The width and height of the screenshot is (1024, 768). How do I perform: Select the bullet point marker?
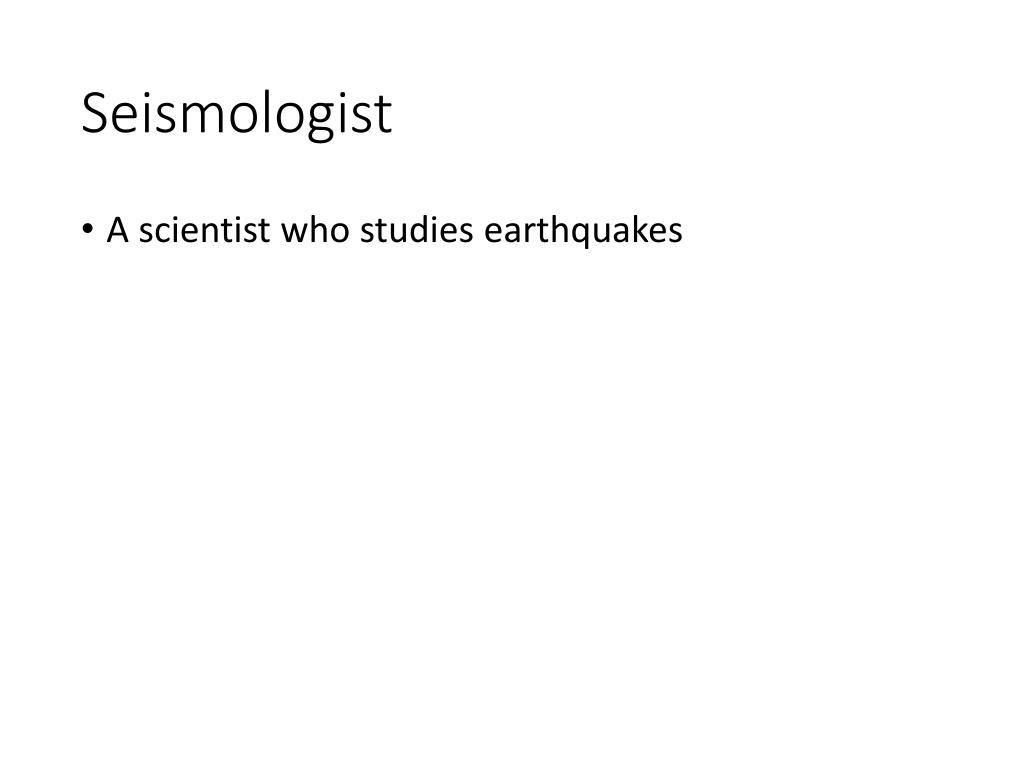(88, 230)
